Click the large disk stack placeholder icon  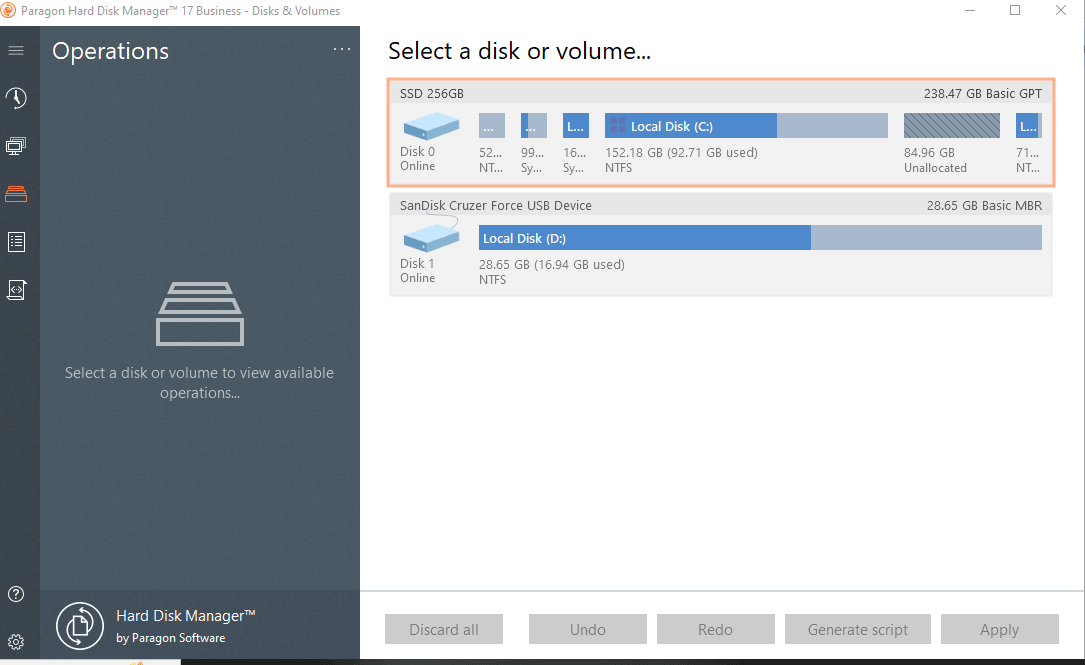click(200, 313)
